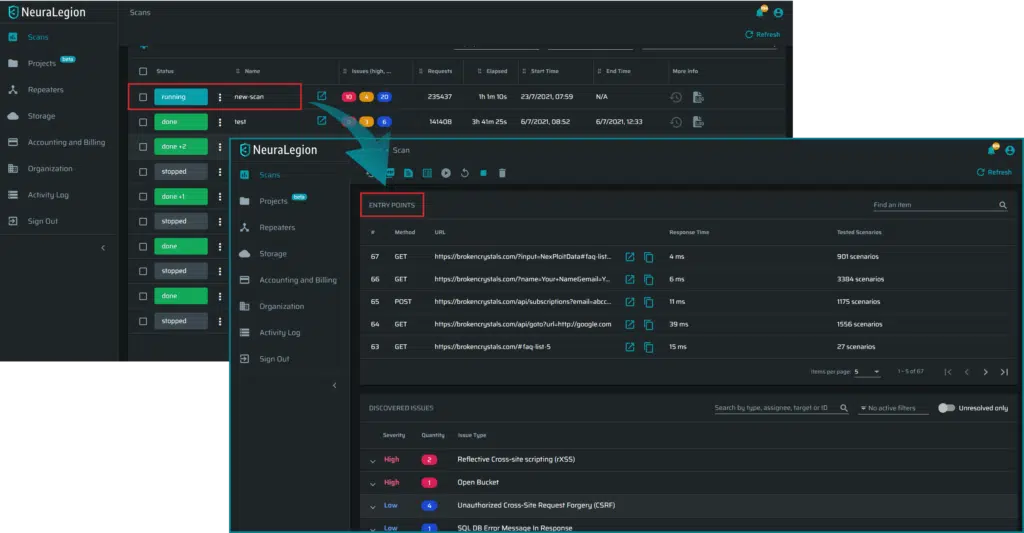Open report document icon for new-scan row
The height and width of the screenshot is (533, 1024).
[698, 97]
